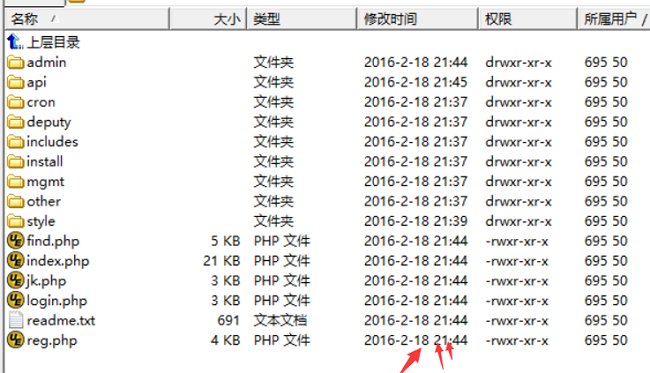Click the 2016-2-18 21:39 date of style
Viewport: 650px width, 373px height.
[x=416, y=221]
